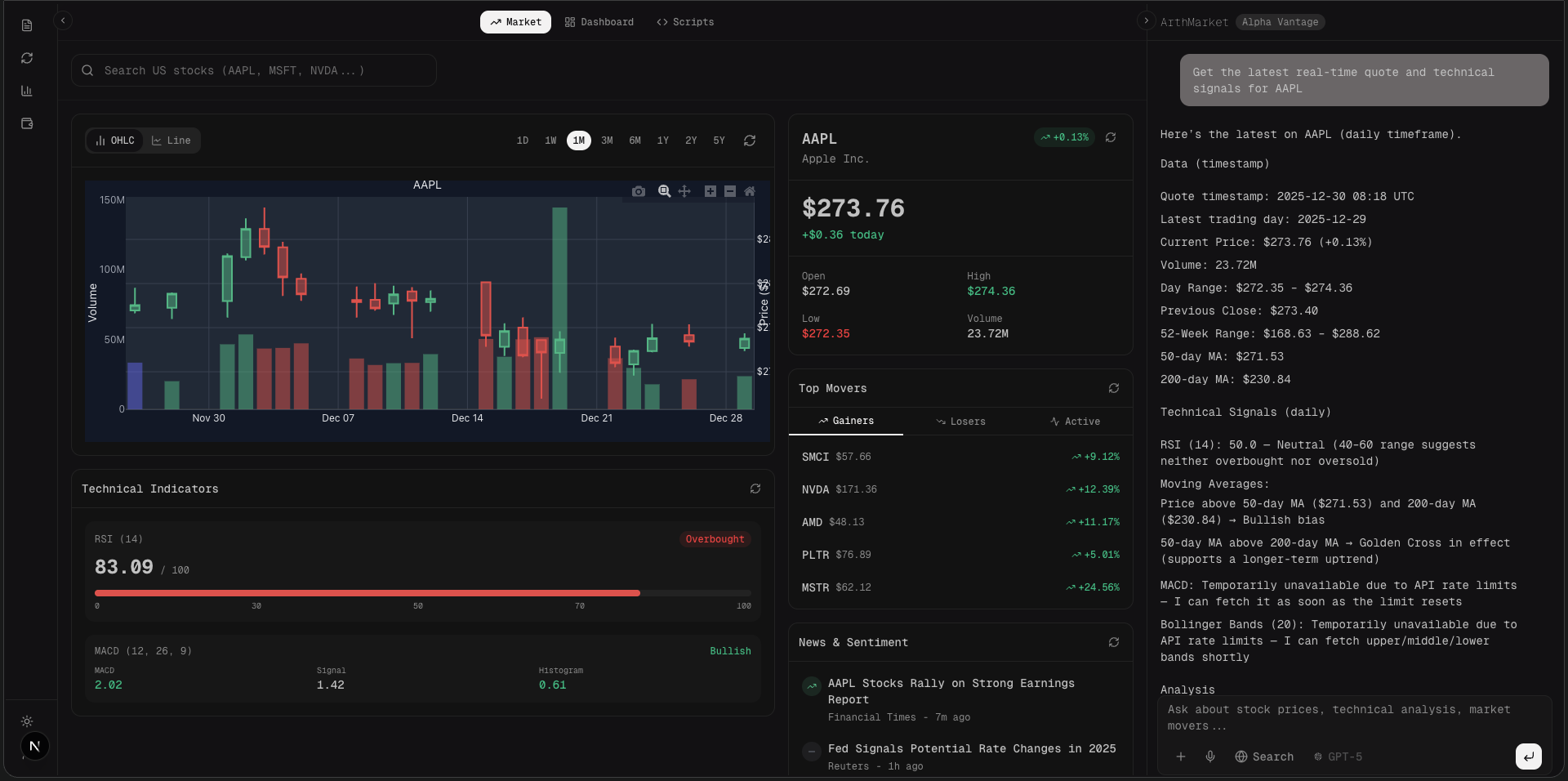
Task: Collapse the left sidebar chevron
Action: pyautogui.click(x=63, y=20)
